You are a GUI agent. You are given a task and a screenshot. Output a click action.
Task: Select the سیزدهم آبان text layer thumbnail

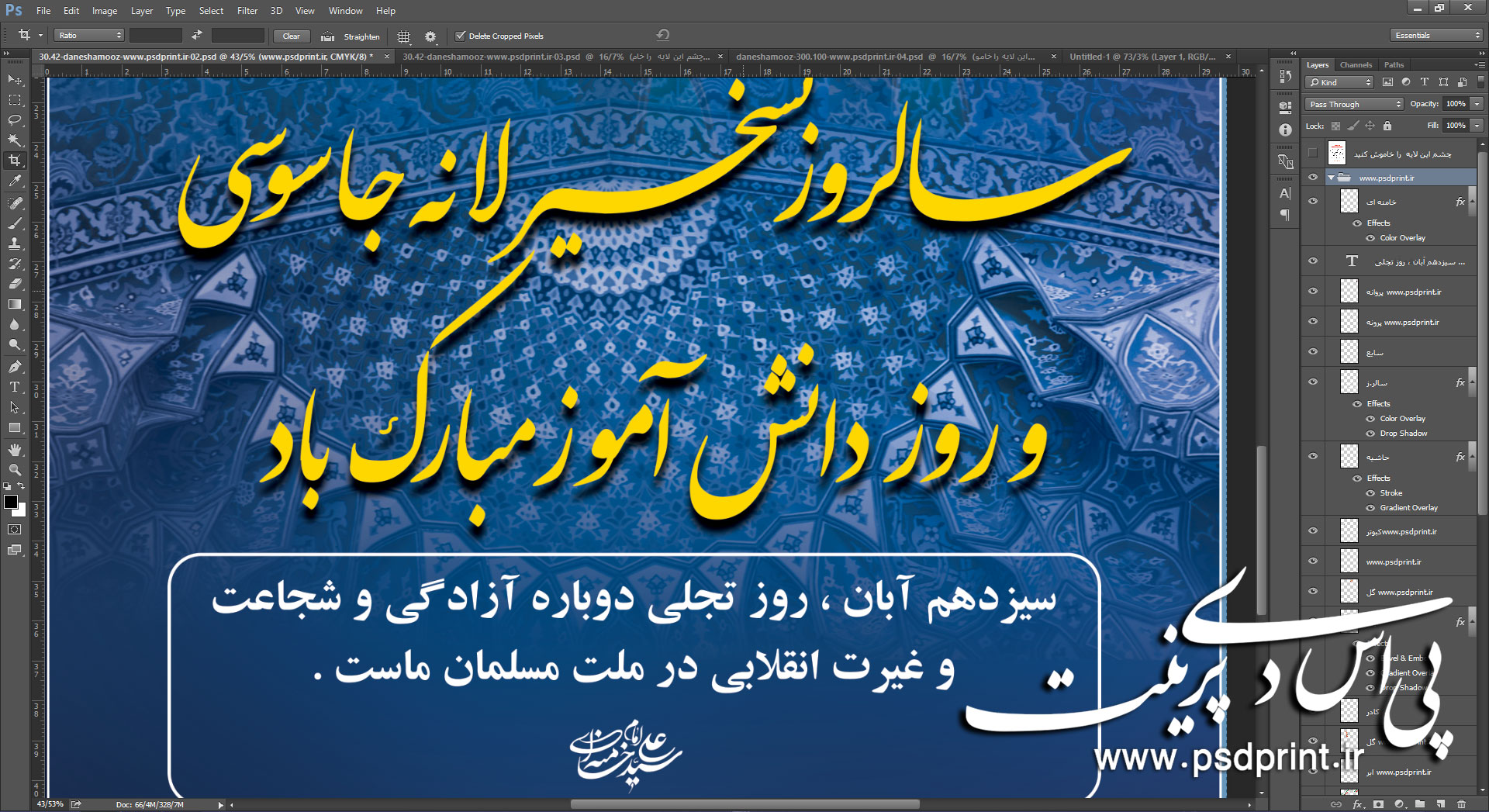(x=1351, y=261)
